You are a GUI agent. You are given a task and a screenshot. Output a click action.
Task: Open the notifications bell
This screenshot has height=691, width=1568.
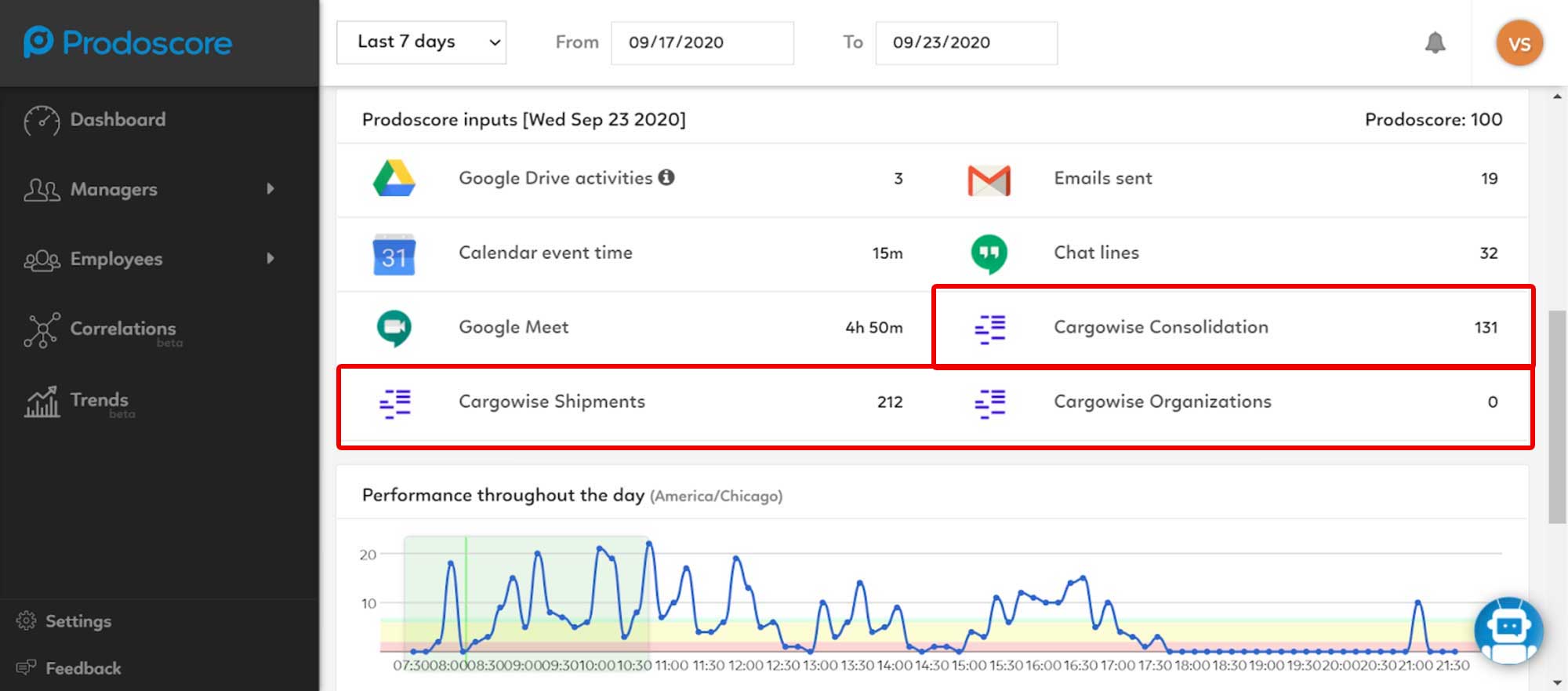tap(1435, 42)
